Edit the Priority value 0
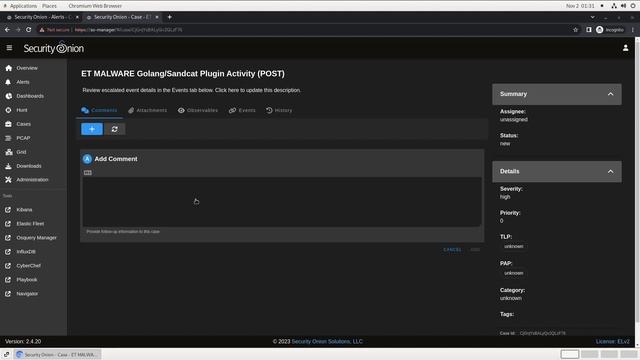Screen dimensions: 640x360 [502, 221]
